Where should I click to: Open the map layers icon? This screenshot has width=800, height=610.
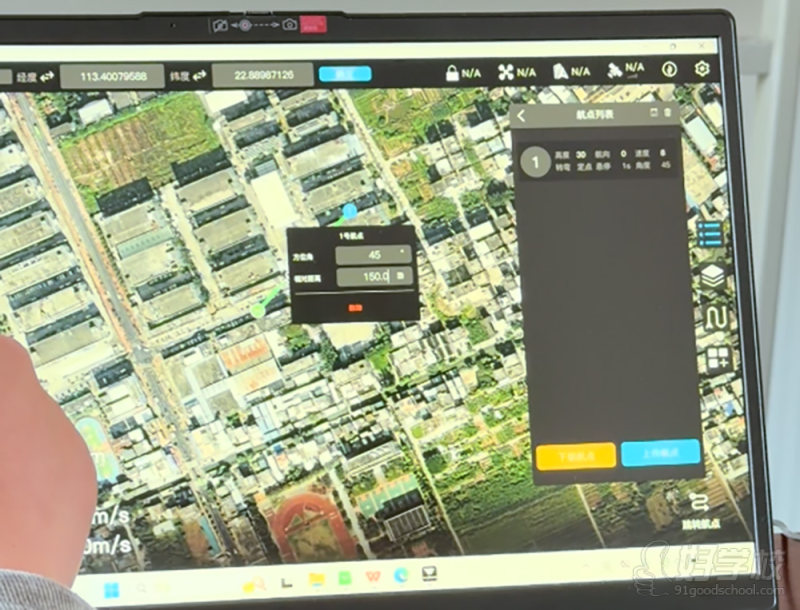713,276
